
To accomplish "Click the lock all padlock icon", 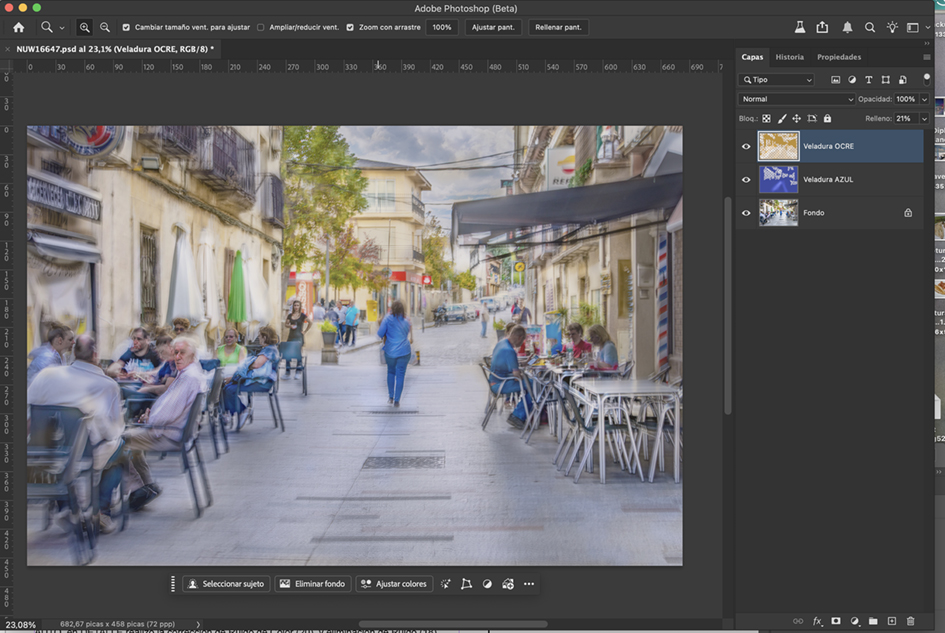I will 827,118.
